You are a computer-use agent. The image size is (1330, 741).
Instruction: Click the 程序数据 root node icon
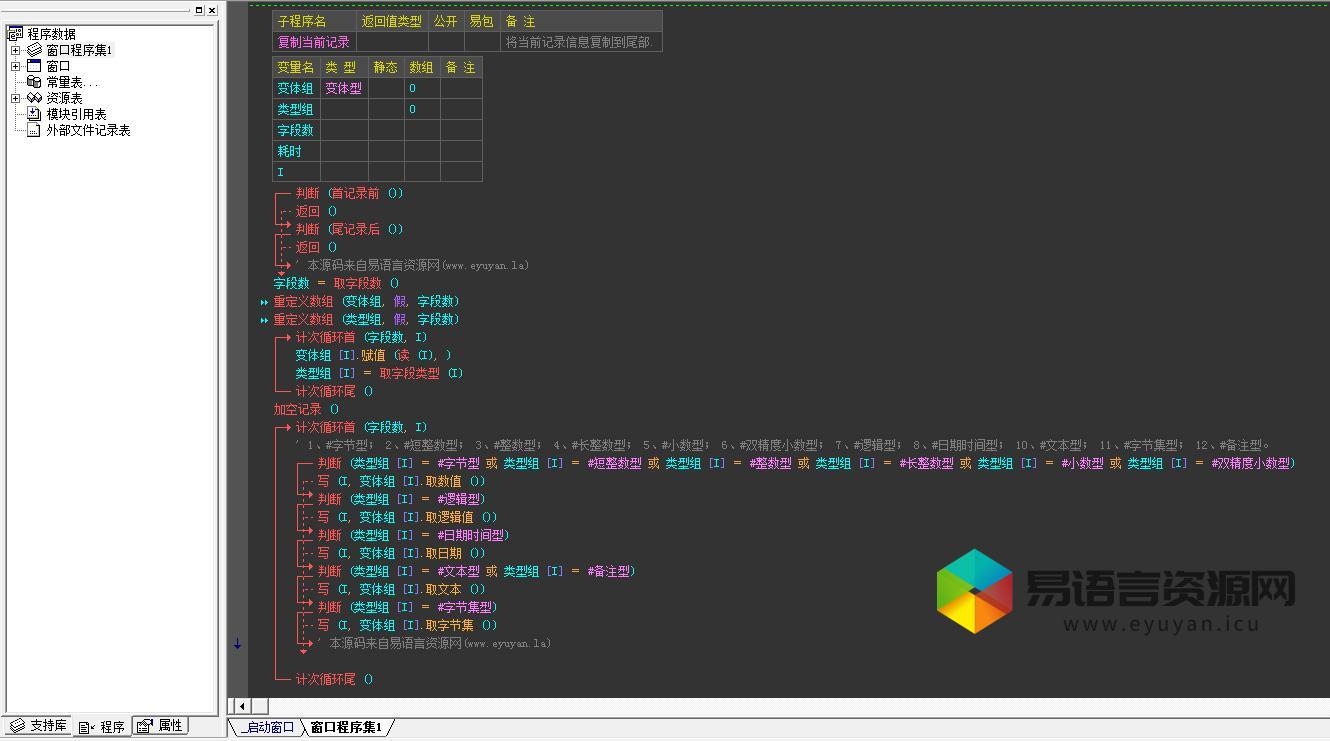[x=15, y=34]
